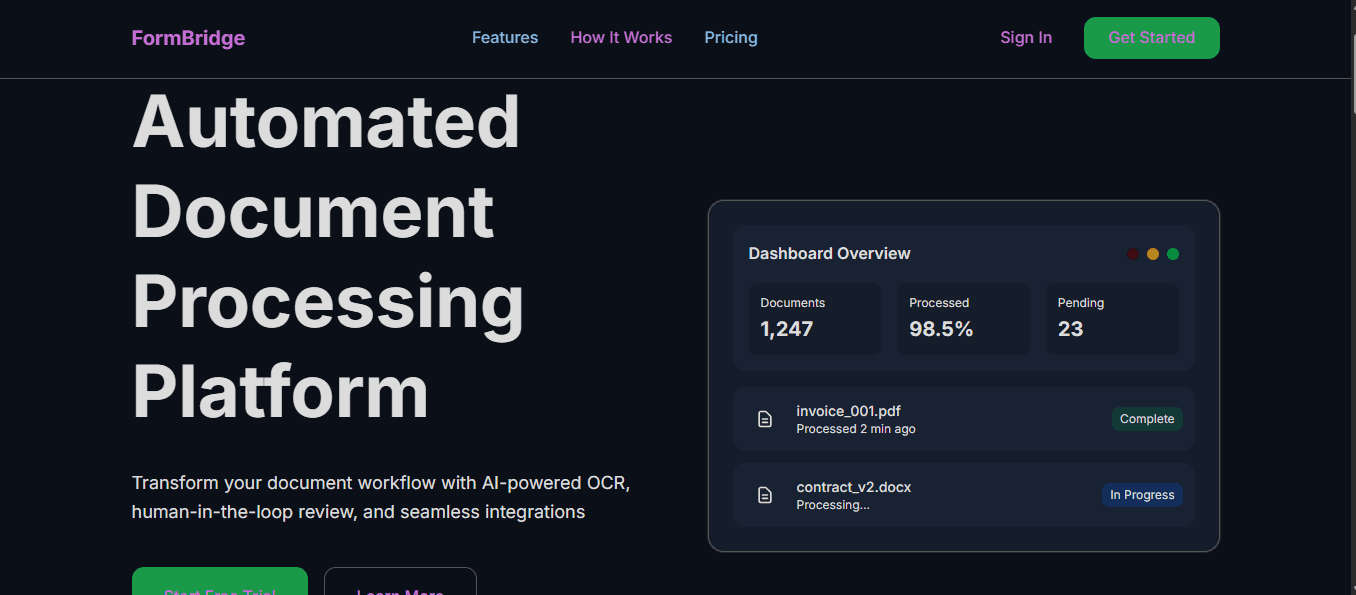Click the Automated Document Processing Platform heading
Screen dimensions: 1356x595
coord(328,256)
